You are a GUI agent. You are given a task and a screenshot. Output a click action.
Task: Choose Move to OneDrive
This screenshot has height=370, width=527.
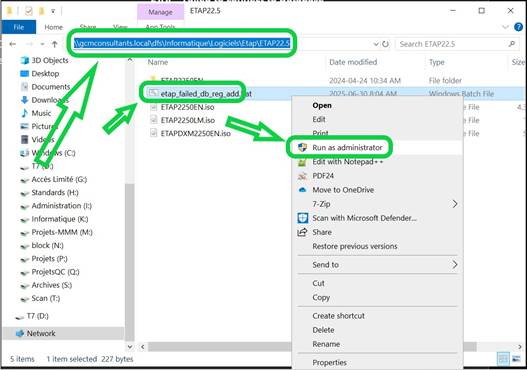(x=343, y=190)
